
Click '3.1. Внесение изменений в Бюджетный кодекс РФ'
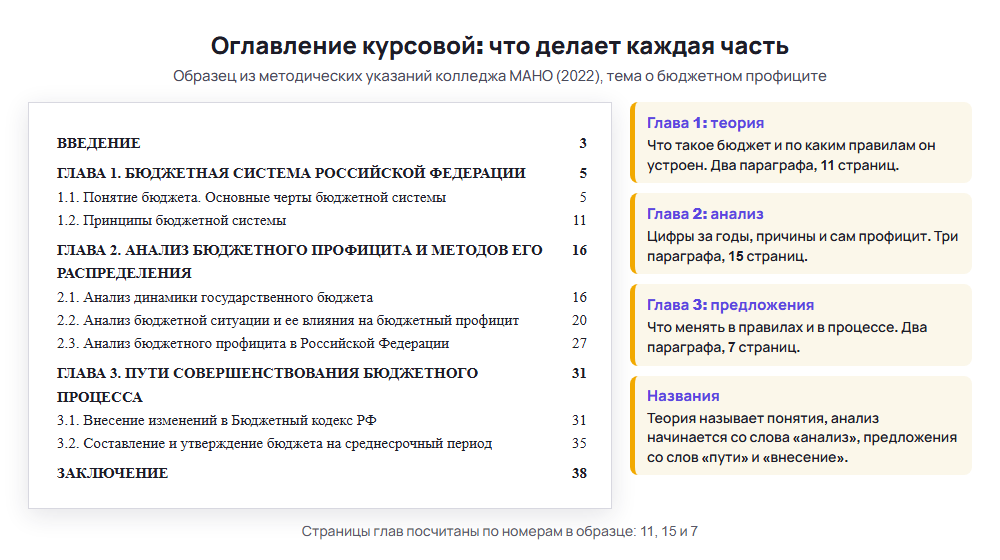coord(216,420)
